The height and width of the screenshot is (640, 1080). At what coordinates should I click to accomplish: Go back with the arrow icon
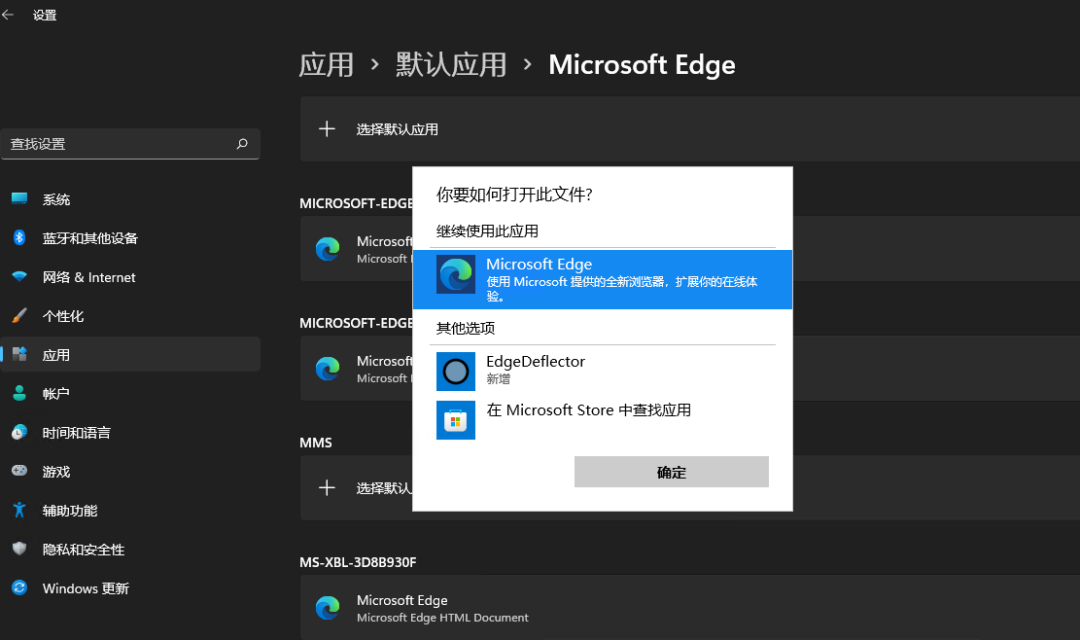click(x=8, y=14)
